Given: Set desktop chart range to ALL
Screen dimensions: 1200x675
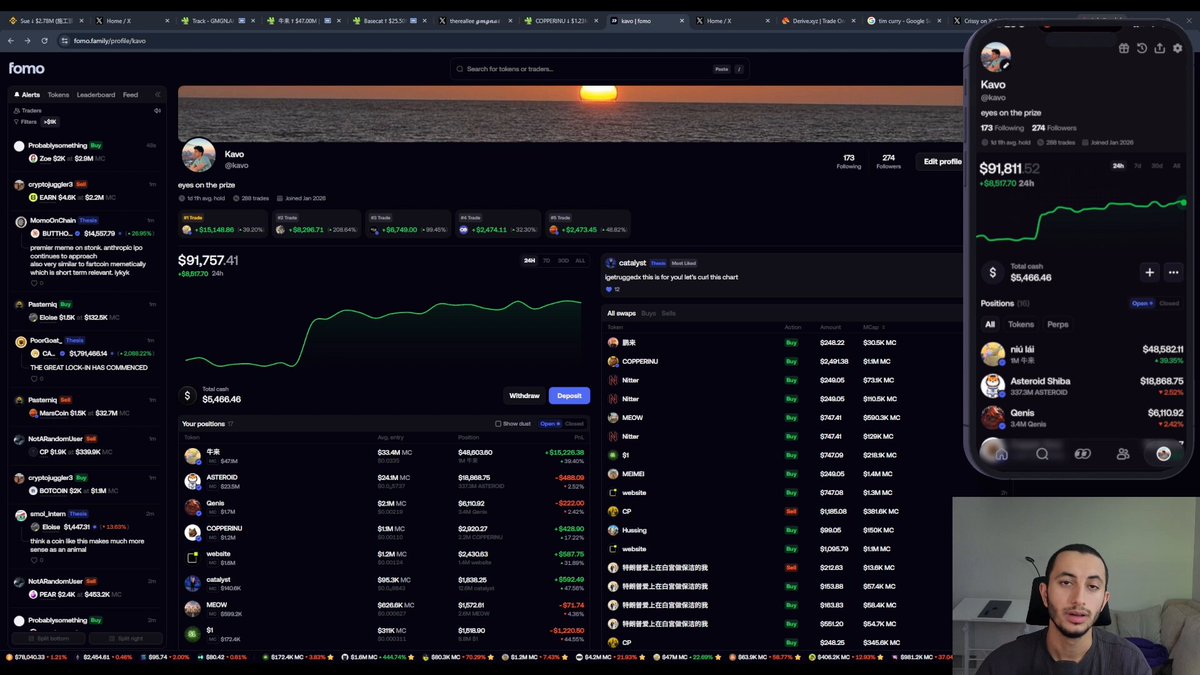Looking at the screenshot, I should pyautogui.click(x=580, y=261).
